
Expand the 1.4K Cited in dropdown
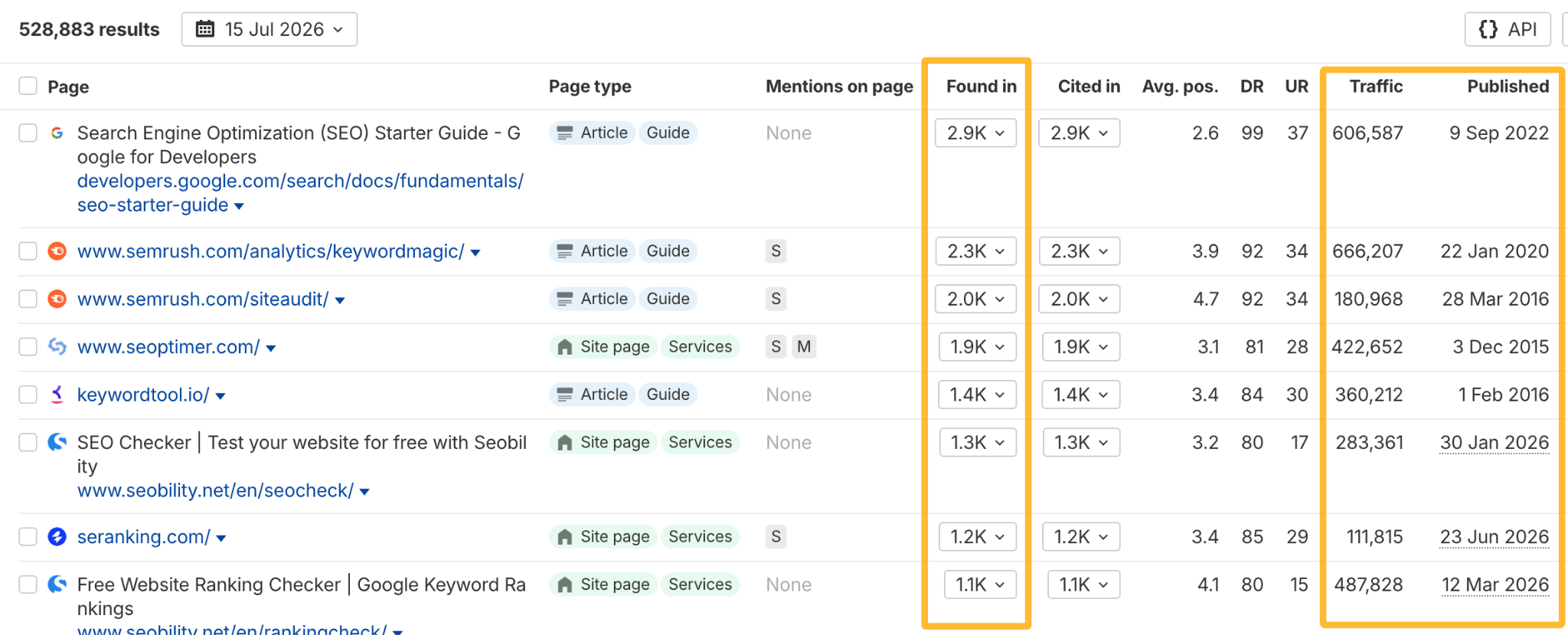pos(1080,394)
